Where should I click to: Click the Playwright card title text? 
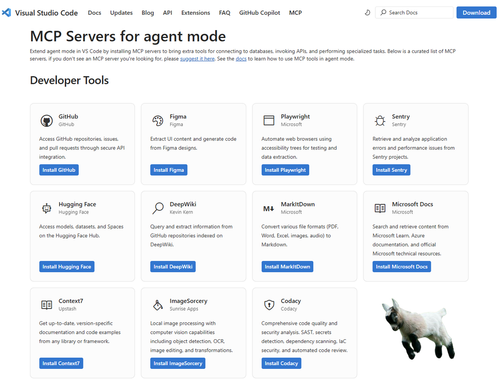(x=295, y=116)
